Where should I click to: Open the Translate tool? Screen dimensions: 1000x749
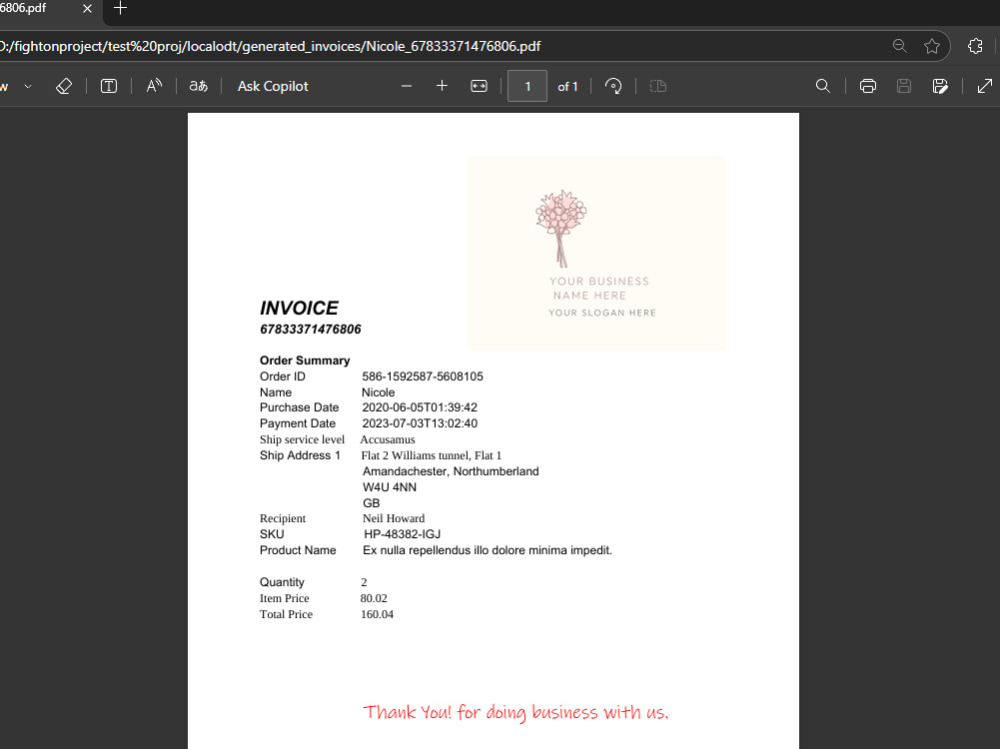(198, 86)
